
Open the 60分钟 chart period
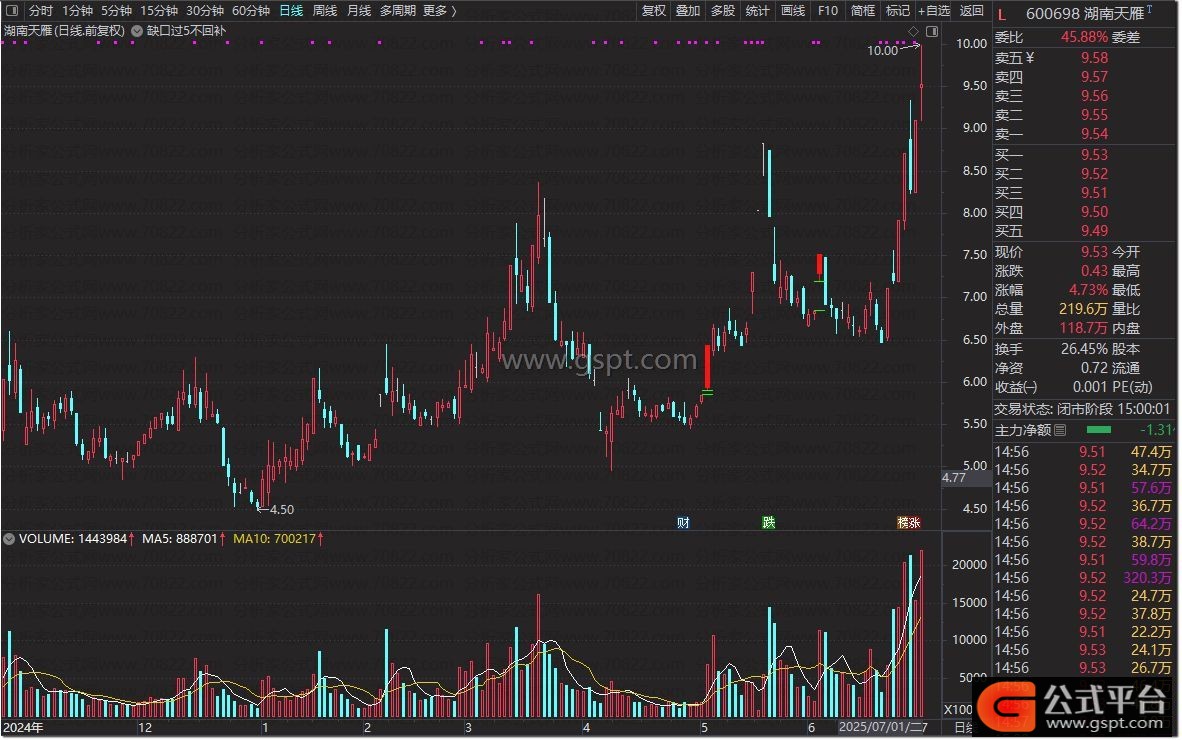click(x=251, y=11)
